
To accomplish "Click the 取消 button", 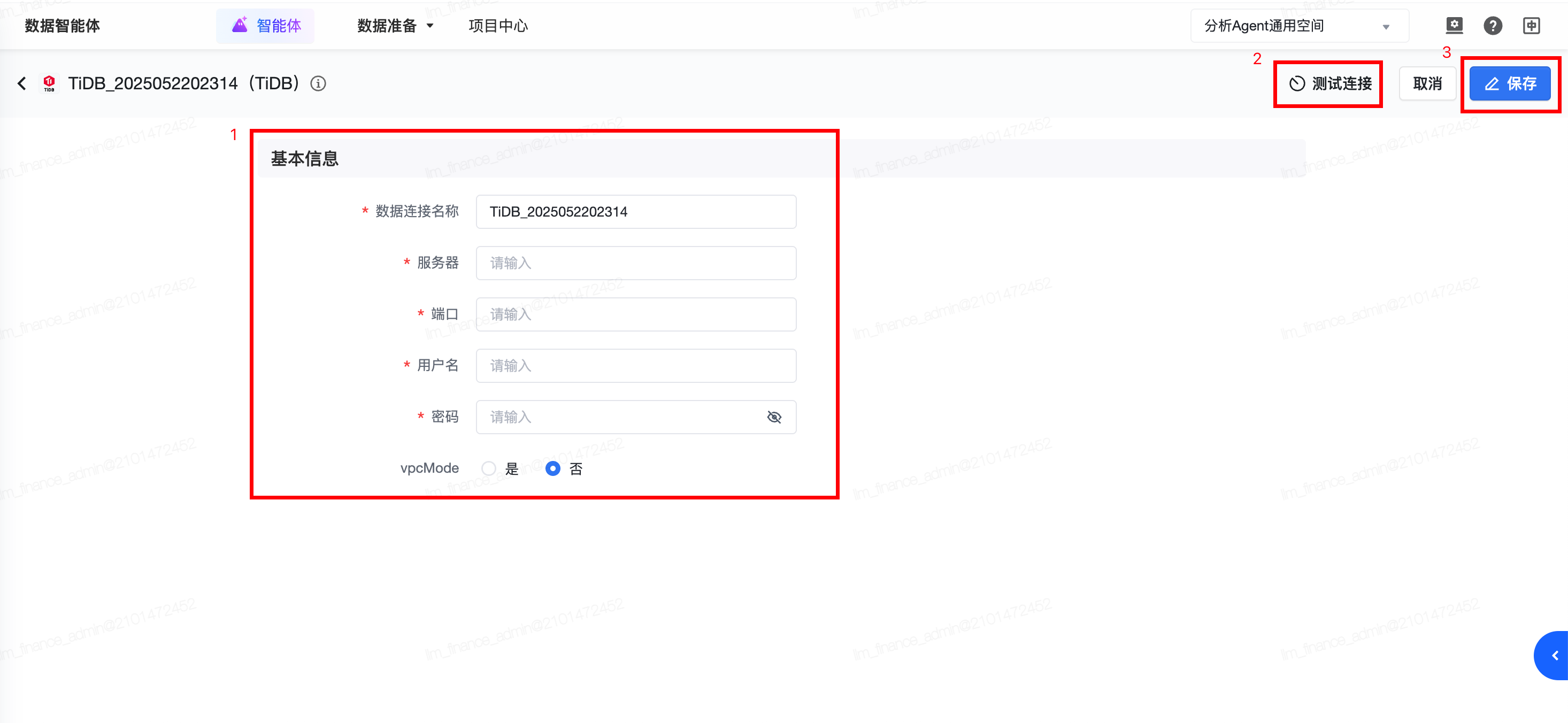I will 1427,83.
